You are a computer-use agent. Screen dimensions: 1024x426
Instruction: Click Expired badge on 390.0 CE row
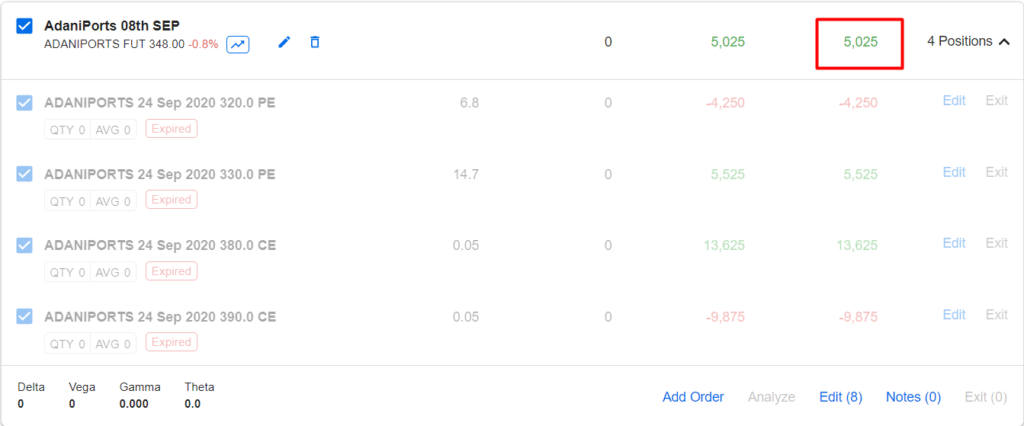pos(171,342)
